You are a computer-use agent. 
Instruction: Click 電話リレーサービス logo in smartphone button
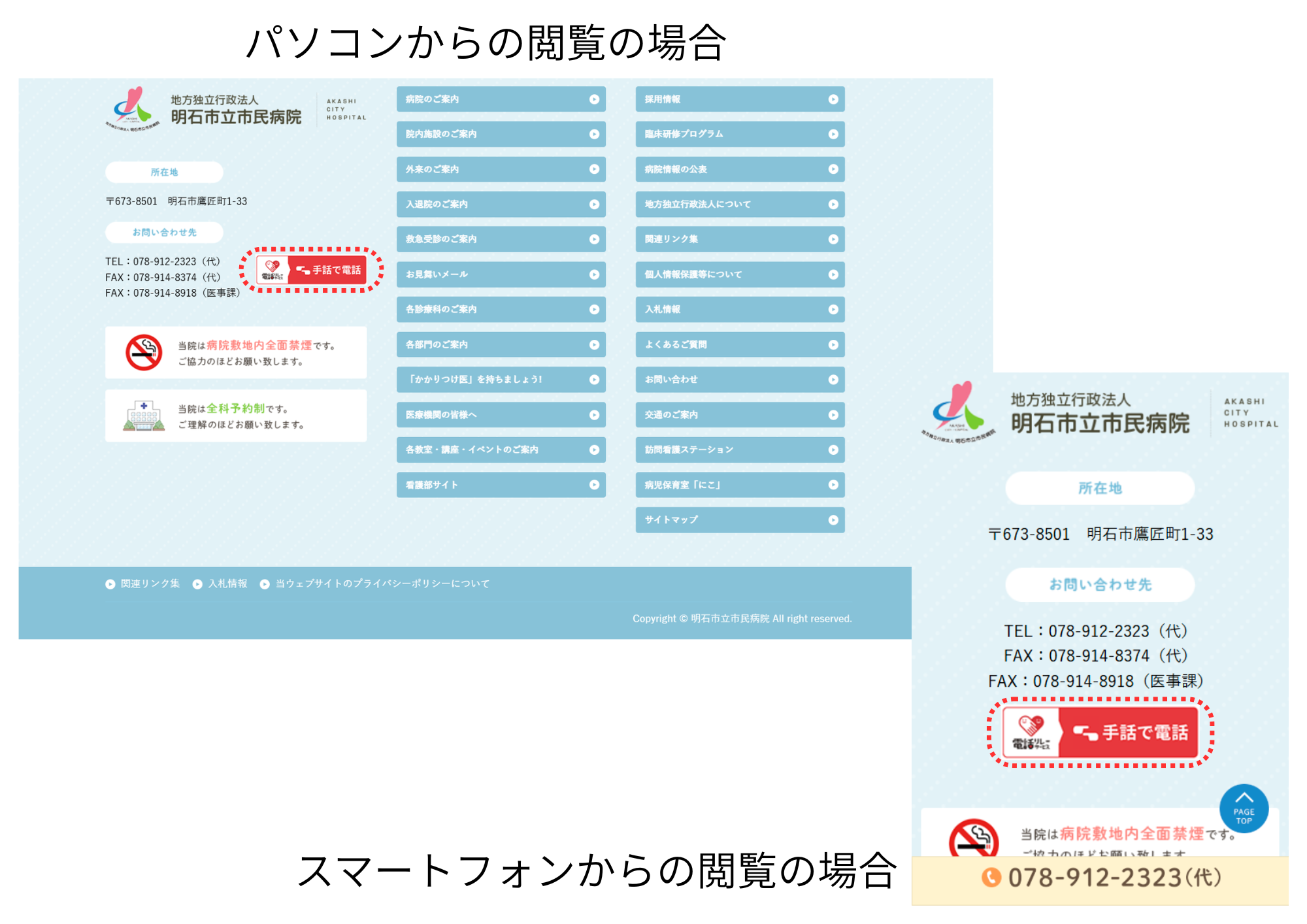coord(1031,733)
